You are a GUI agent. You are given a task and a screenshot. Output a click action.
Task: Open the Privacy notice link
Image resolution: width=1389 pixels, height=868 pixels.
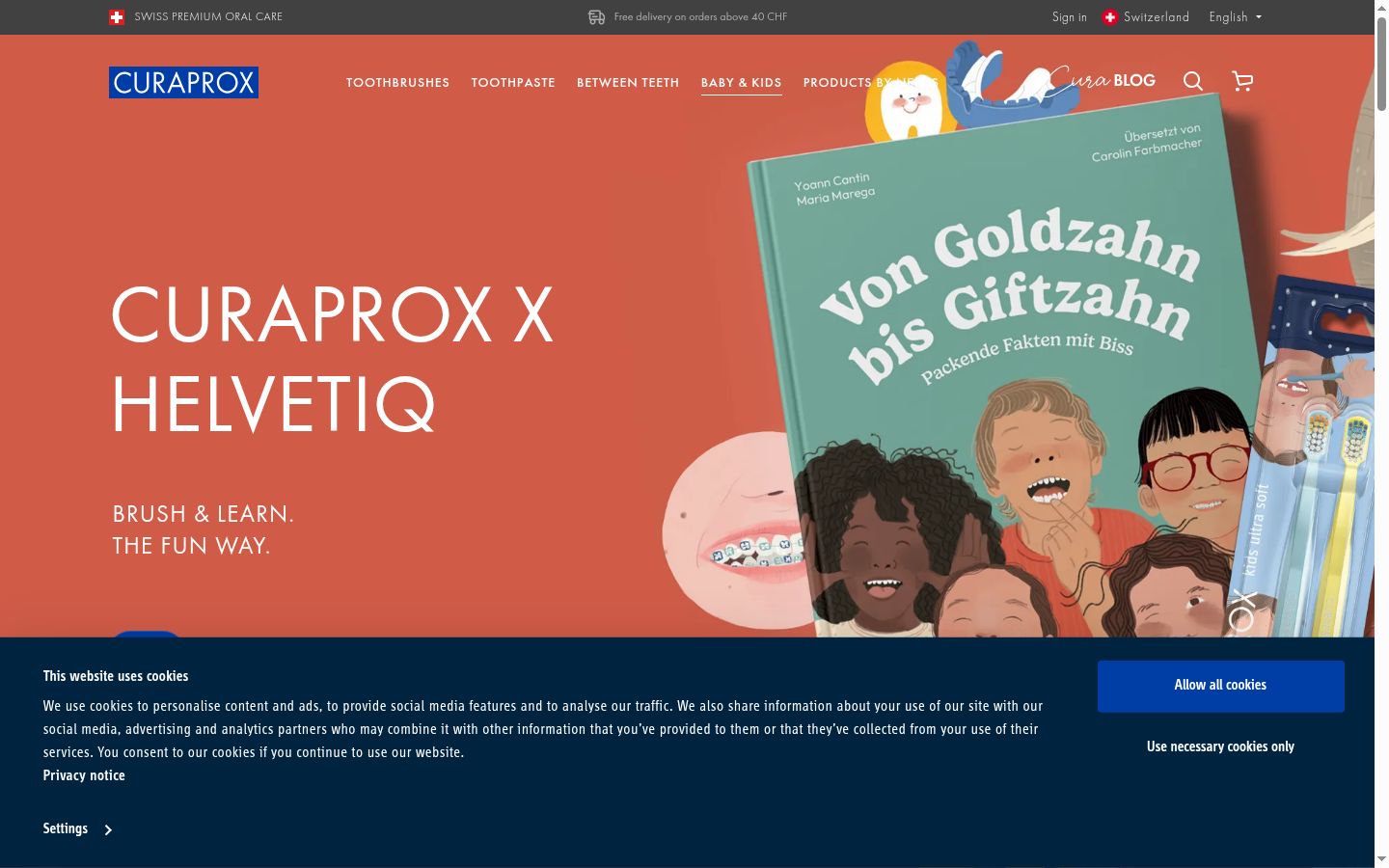click(x=84, y=775)
